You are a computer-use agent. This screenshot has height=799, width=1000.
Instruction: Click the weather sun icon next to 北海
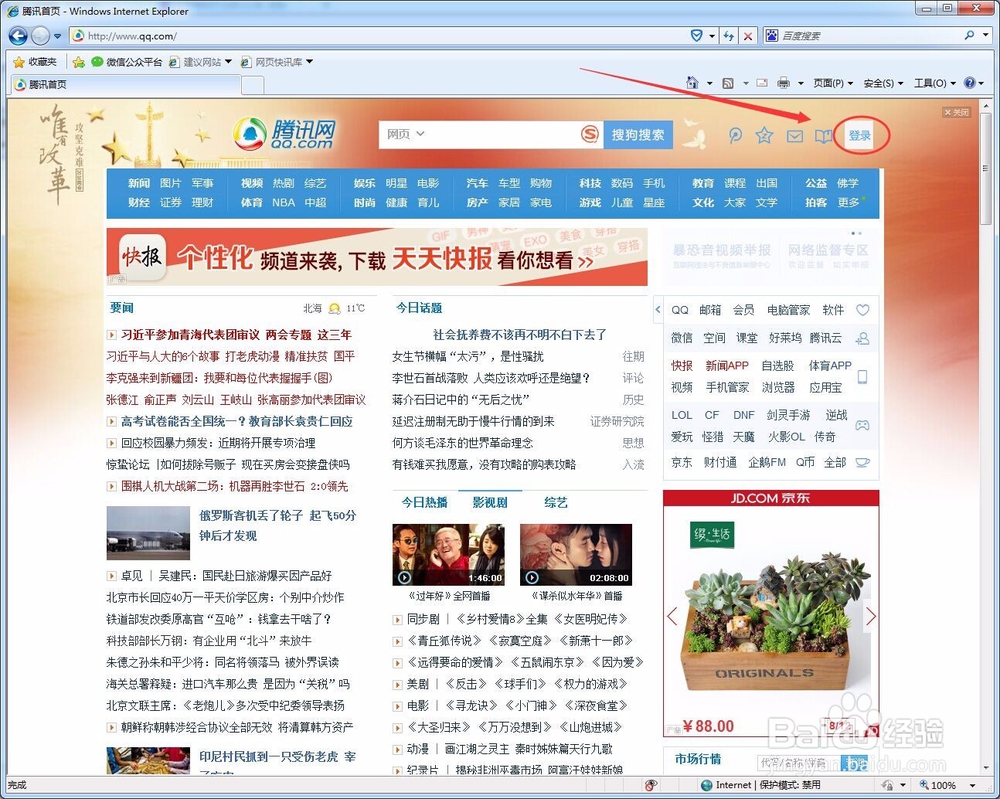click(x=334, y=309)
